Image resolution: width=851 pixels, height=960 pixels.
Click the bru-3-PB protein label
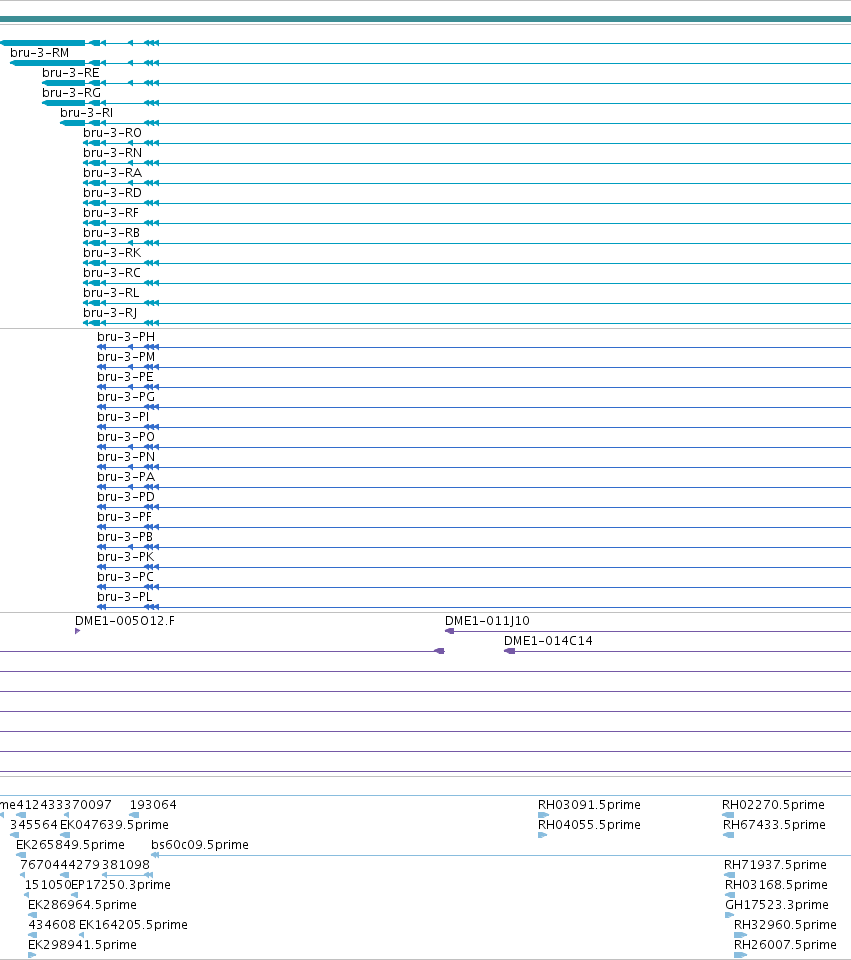point(125,537)
